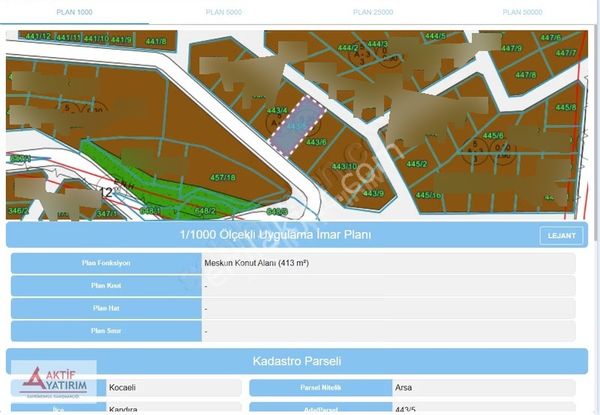Select the PLAN 25000 tab
Screen dimensions: 600x415
click(x=373, y=12)
